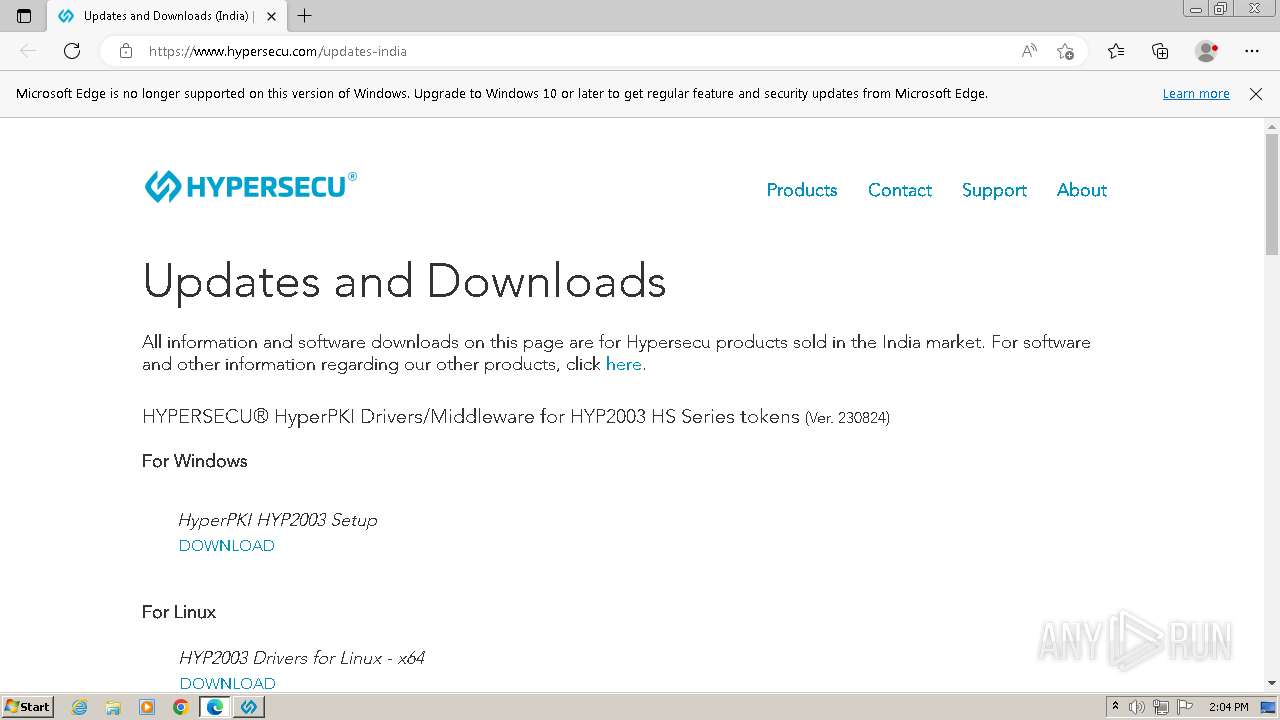Open the media player taskbar icon
Viewport: 1280px width, 720px height.
[x=147, y=707]
